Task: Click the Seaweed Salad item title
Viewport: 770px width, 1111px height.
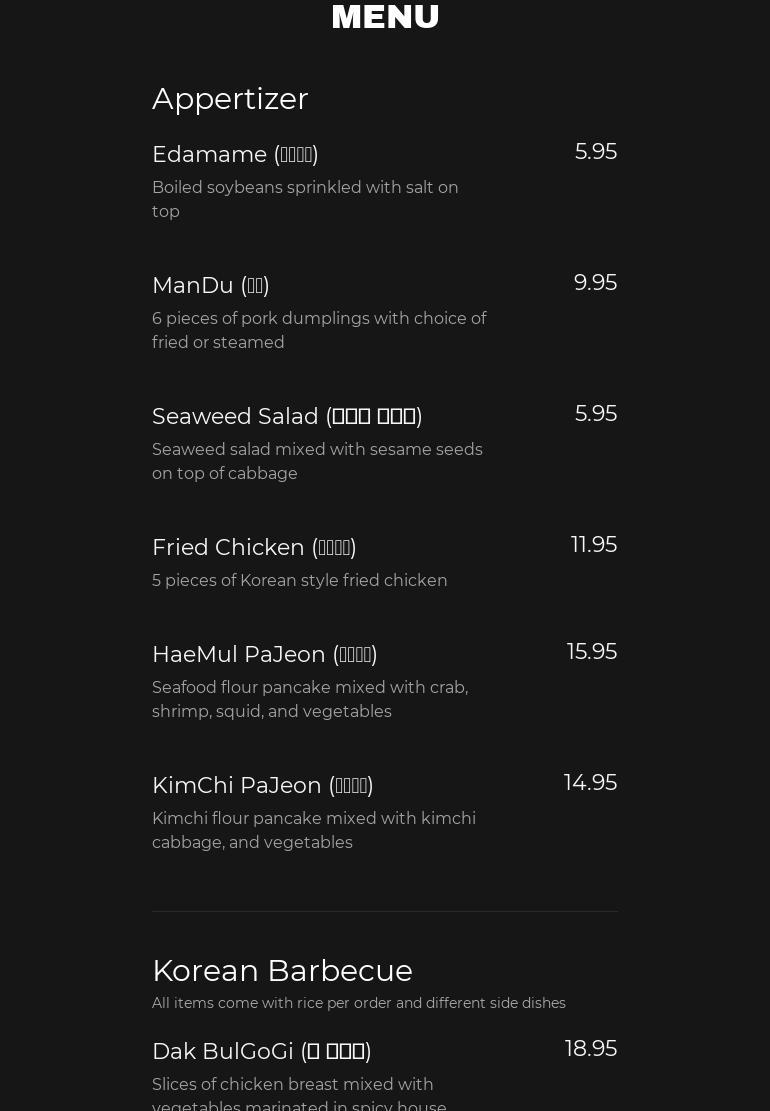Action: tap(287, 416)
